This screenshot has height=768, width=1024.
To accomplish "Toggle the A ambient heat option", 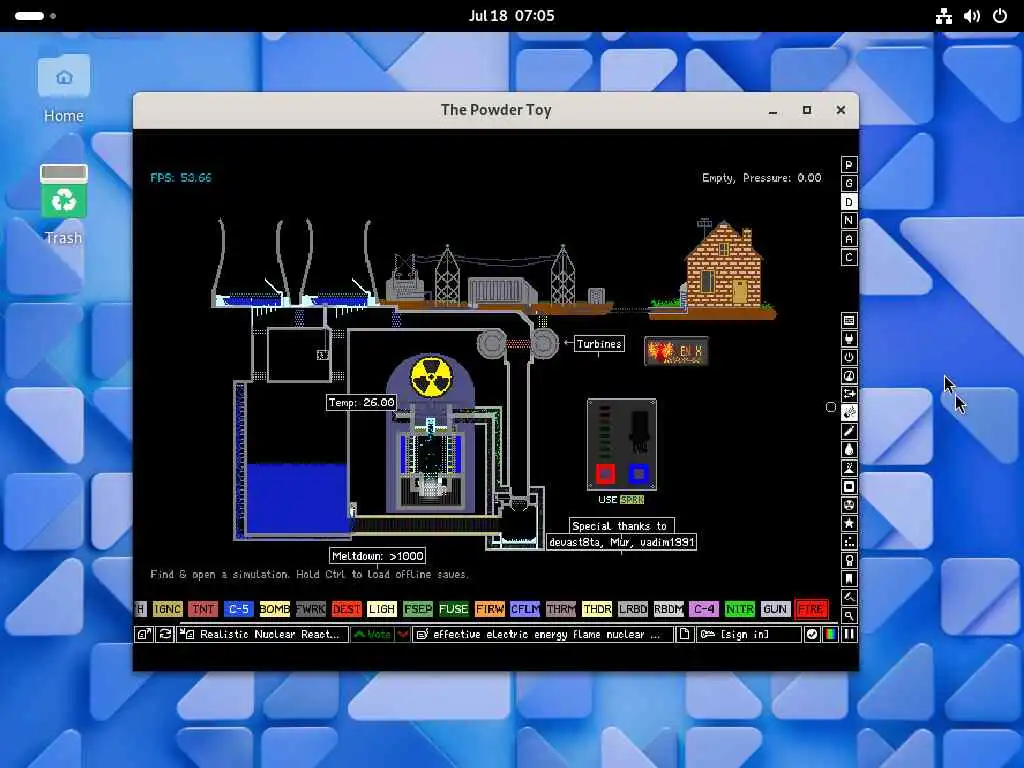I will pos(849,239).
